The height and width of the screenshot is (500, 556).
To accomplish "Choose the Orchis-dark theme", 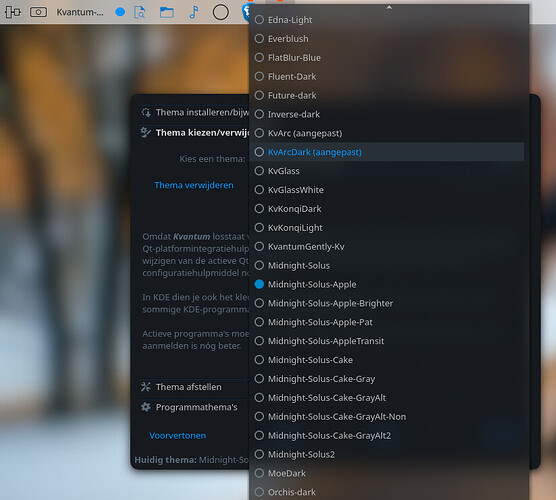I will [x=387, y=492].
